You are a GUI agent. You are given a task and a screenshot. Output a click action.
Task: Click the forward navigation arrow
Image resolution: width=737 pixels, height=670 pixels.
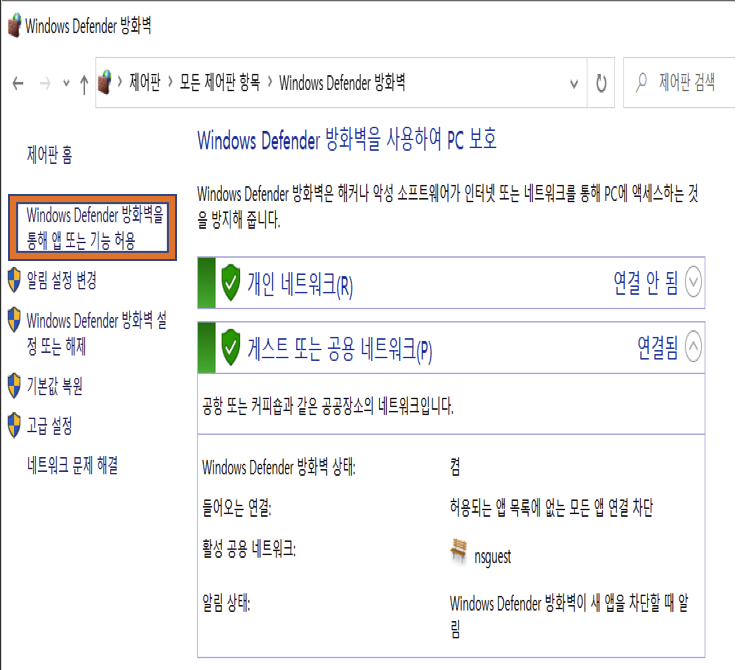click(45, 84)
